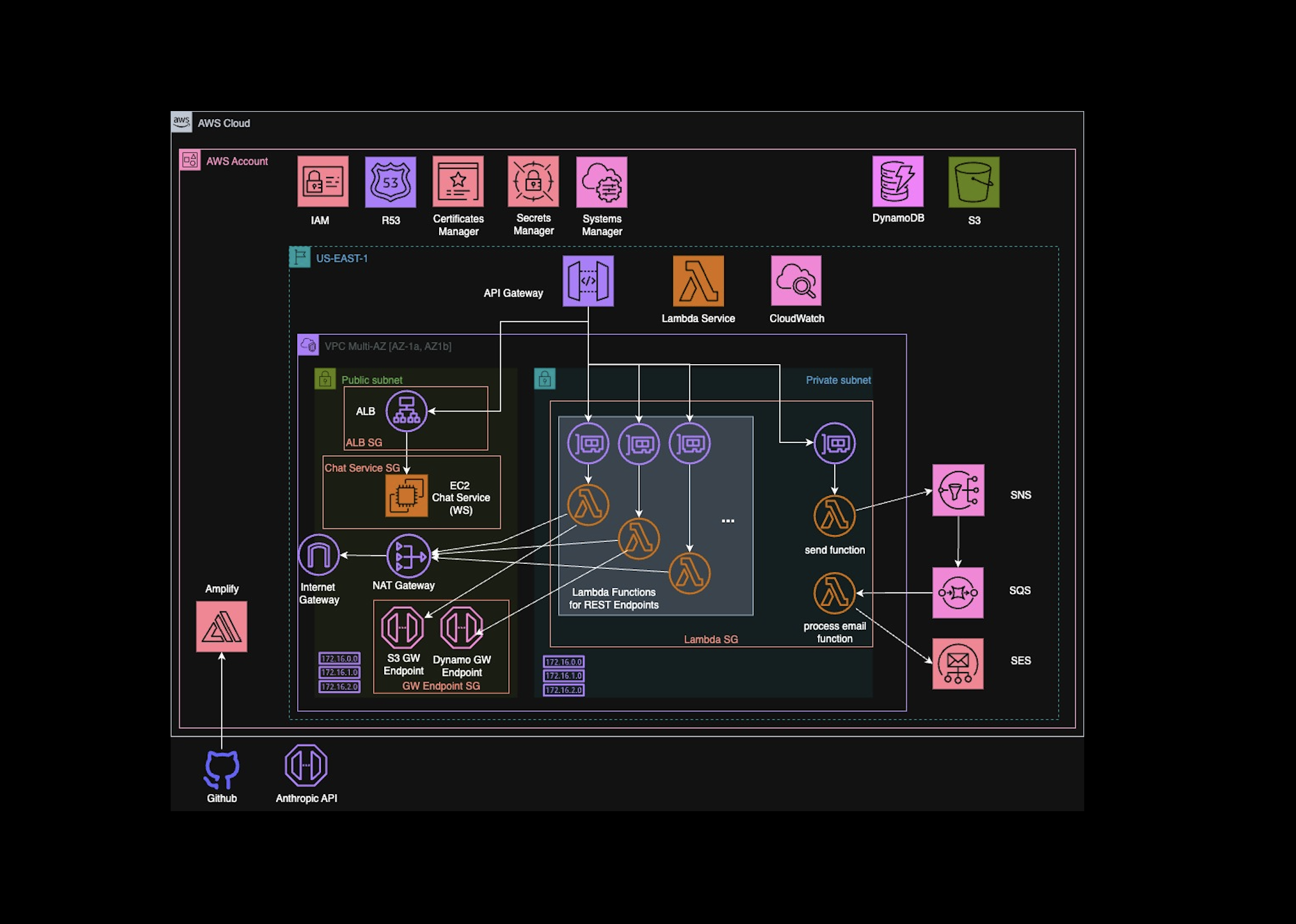Viewport: 1296px width, 924px height.
Task: Click the Systems Manager gear-cloud icon
Action: [x=602, y=182]
